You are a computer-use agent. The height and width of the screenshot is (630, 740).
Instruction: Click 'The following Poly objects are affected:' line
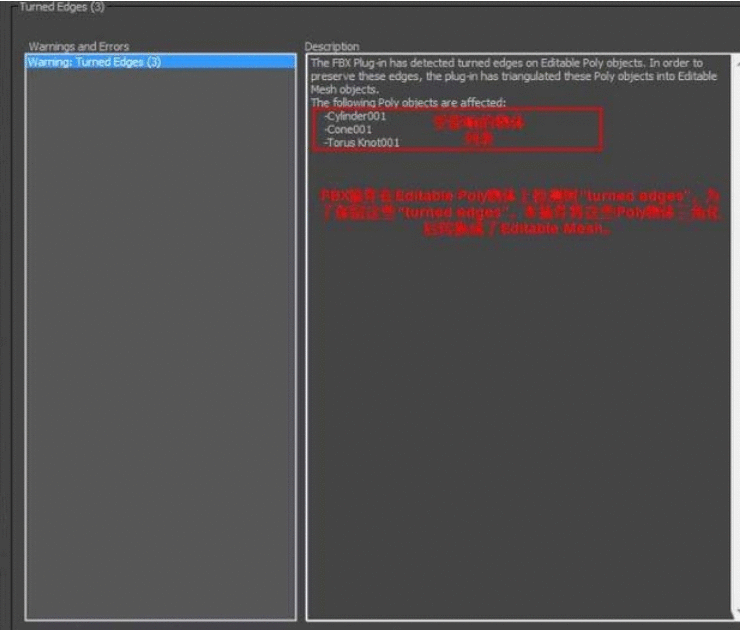407,102
